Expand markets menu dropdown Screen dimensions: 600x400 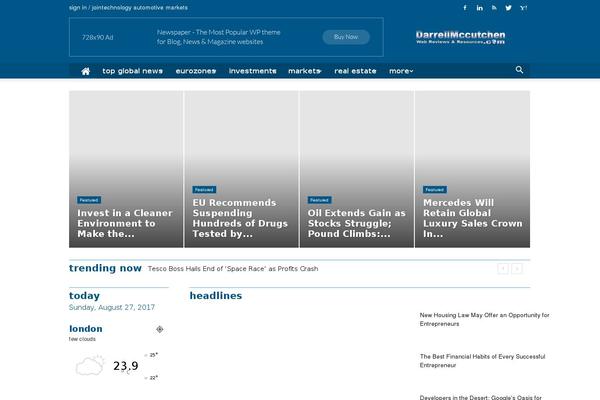click(x=305, y=71)
